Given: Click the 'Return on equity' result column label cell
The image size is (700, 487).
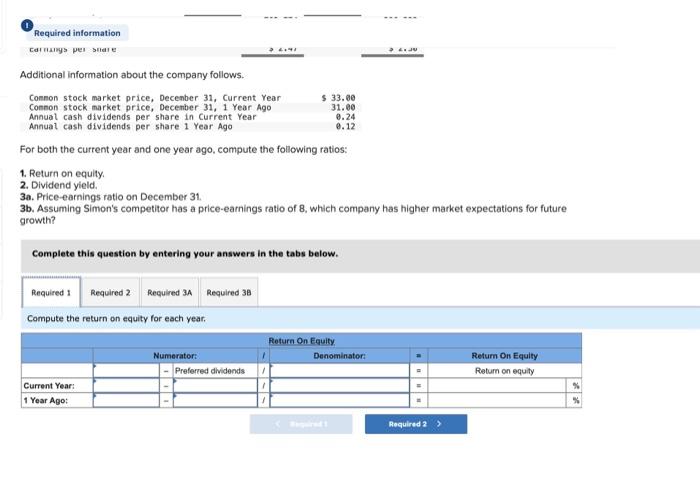Looking at the screenshot, I should (504, 370).
